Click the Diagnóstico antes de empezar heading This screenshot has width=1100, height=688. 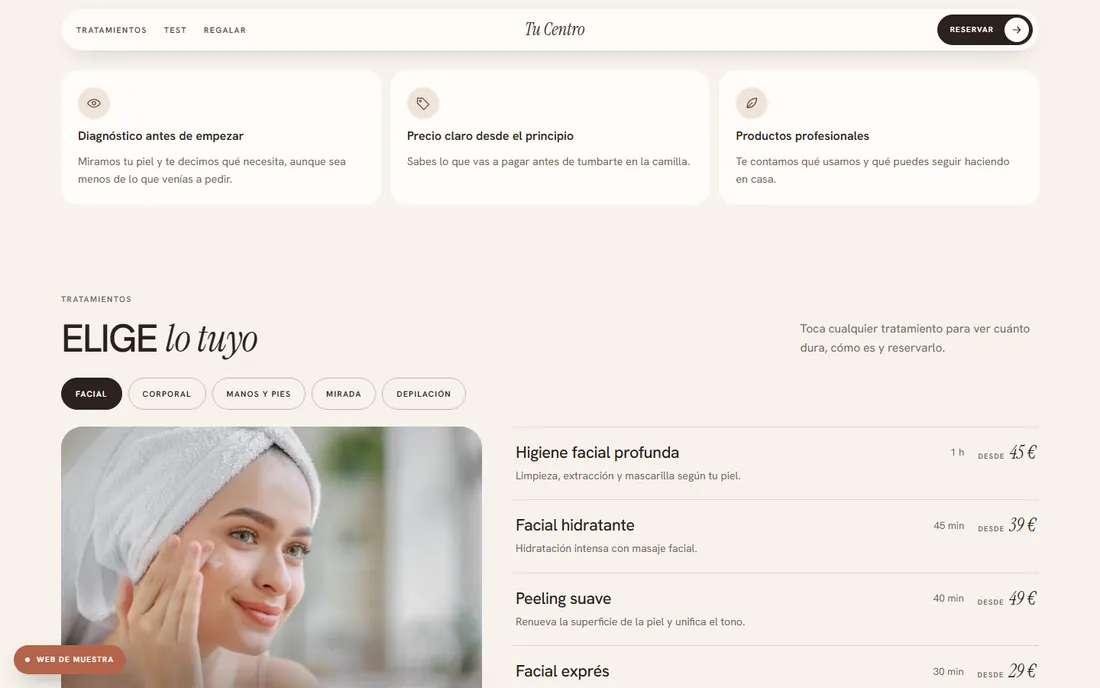(x=161, y=136)
